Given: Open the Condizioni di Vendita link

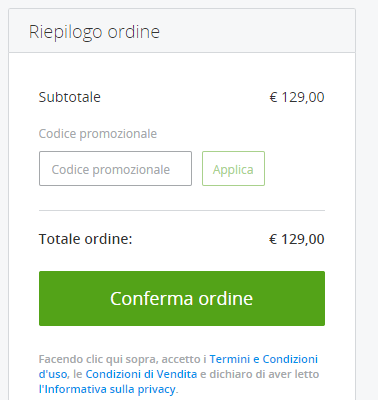Looking at the screenshot, I should (141, 374).
